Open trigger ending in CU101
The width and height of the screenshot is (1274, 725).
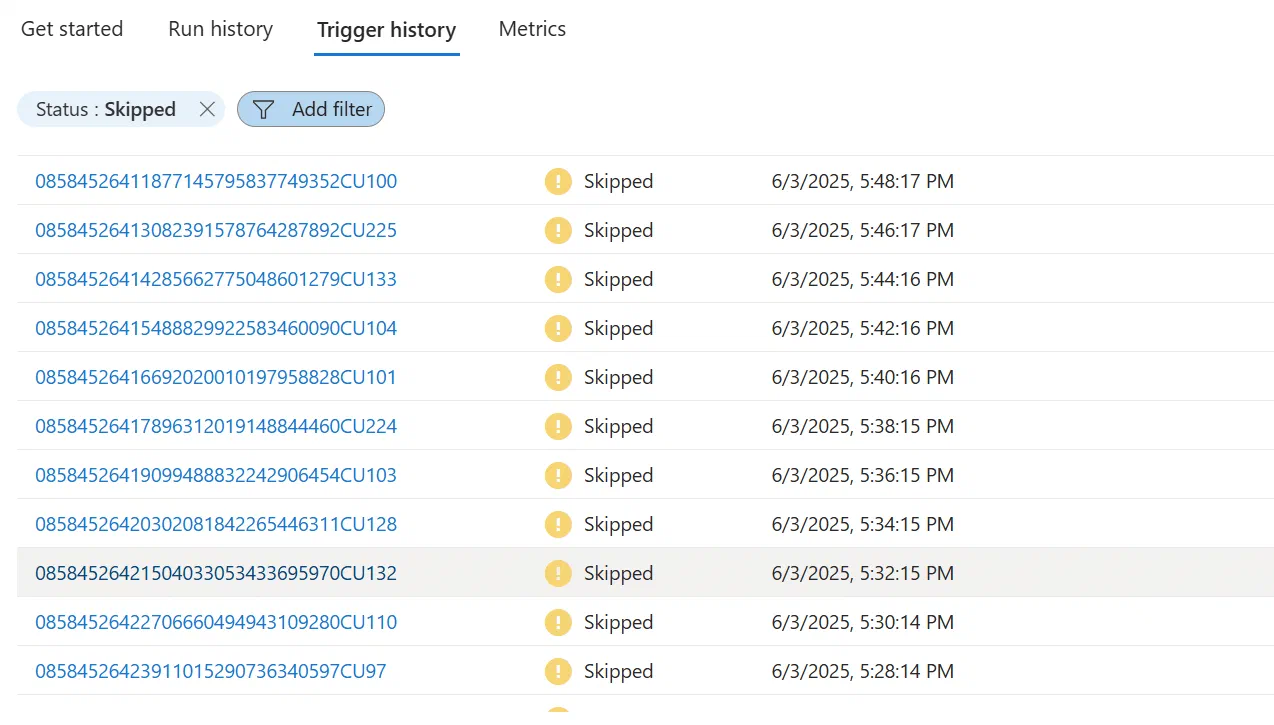point(216,377)
